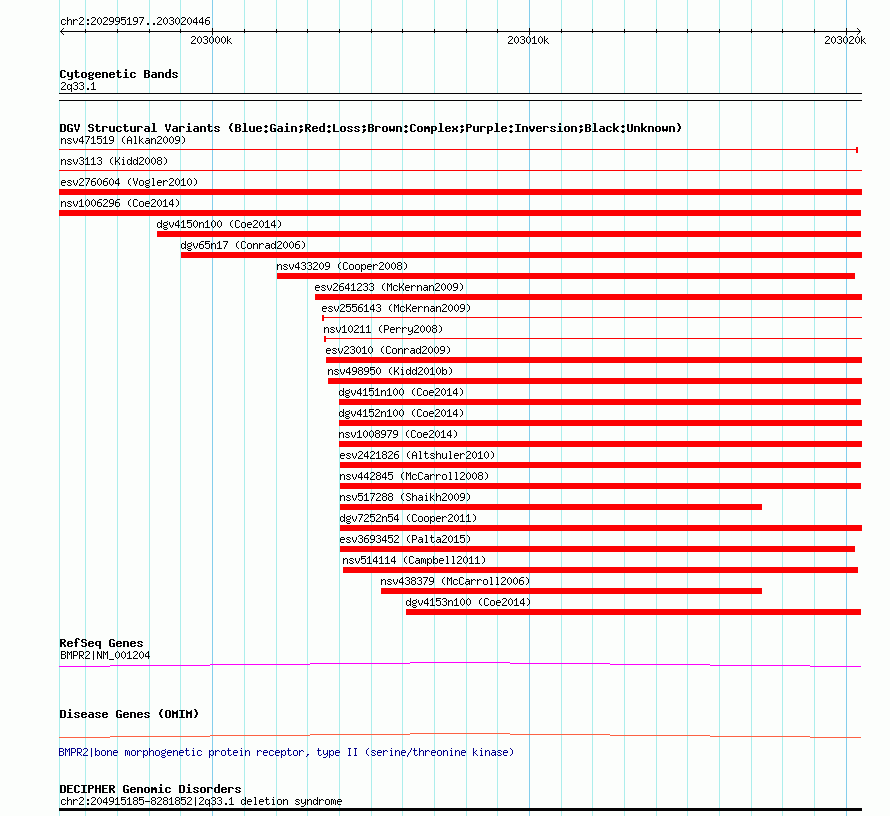This screenshot has width=890, height=816.
Task: Click the chr2:202995197..203020446 coordinate label
Action: (x=135, y=22)
